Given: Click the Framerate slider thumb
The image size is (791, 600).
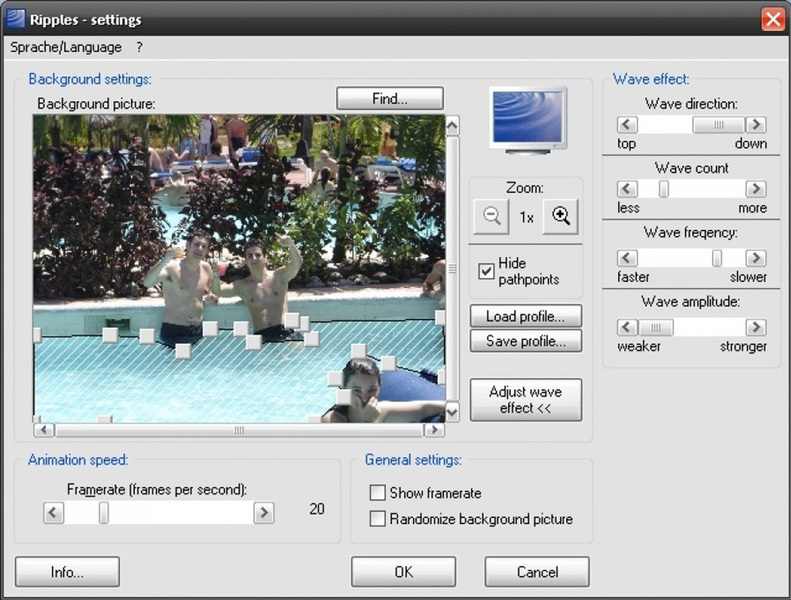Looking at the screenshot, I should (x=103, y=513).
